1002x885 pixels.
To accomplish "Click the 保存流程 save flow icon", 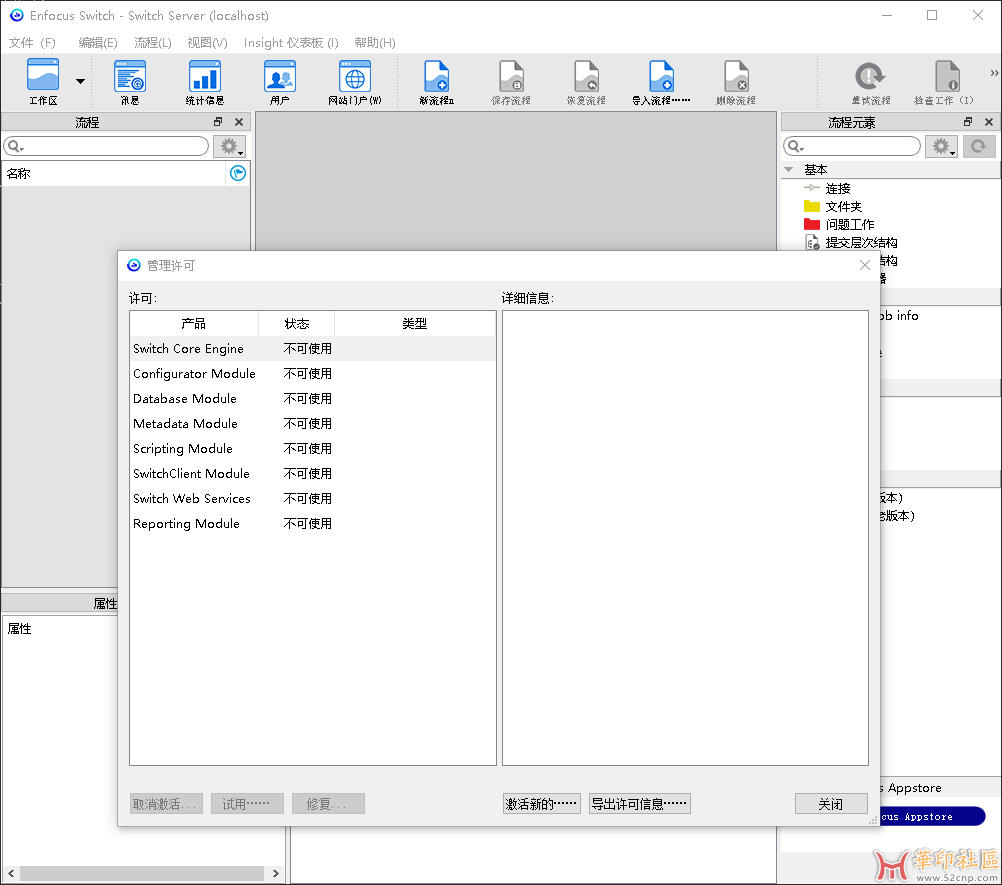I will 511,81.
